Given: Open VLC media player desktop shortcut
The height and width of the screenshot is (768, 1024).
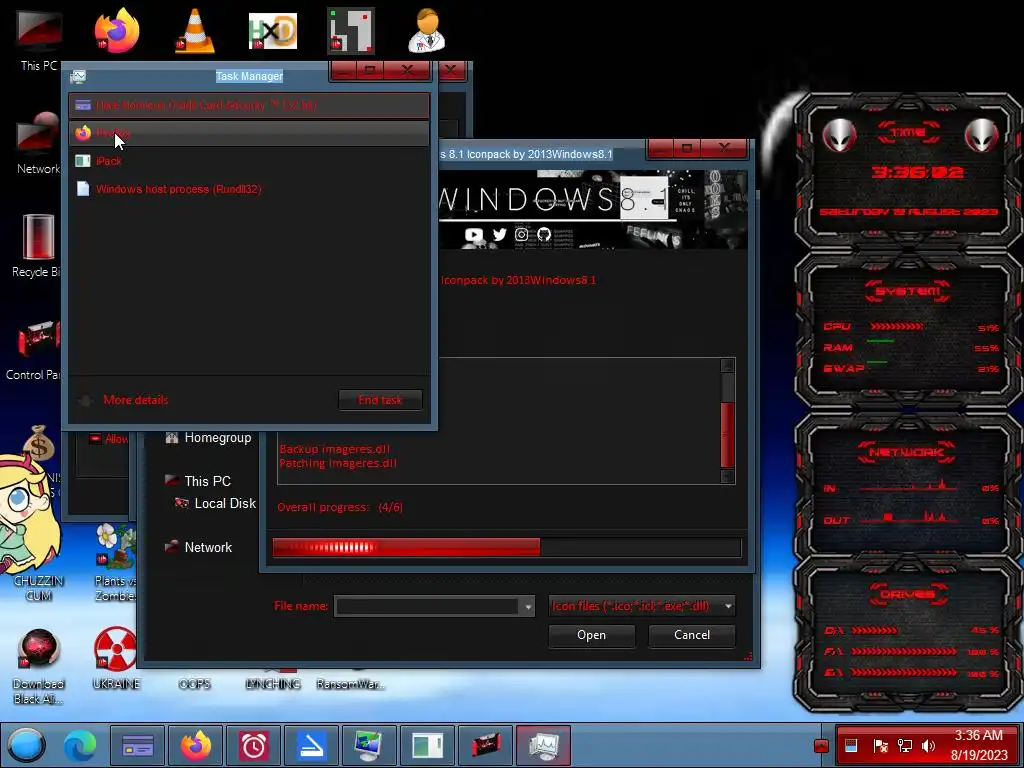Looking at the screenshot, I should click(195, 31).
